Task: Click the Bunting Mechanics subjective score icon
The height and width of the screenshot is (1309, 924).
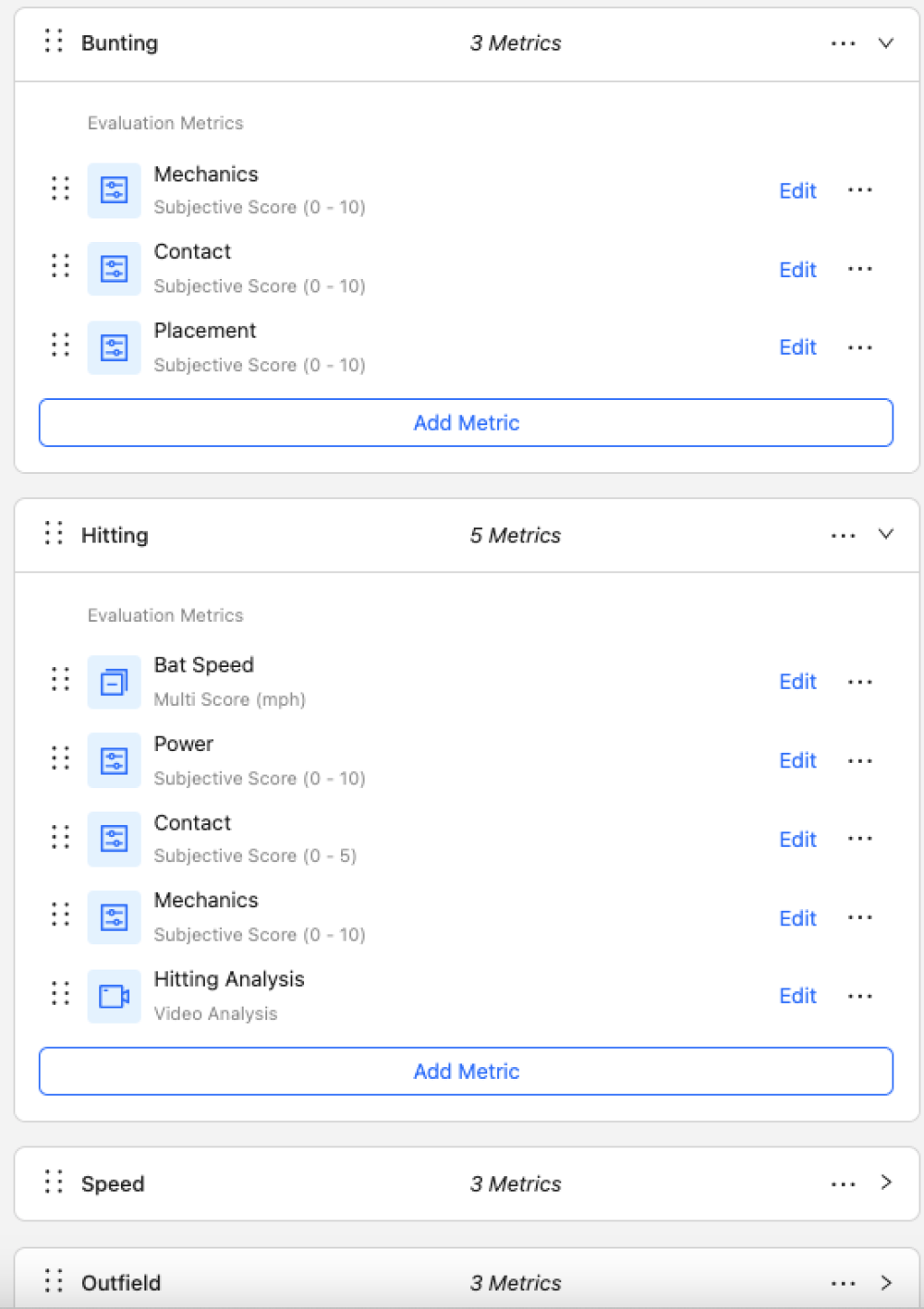Action: [114, 190]
